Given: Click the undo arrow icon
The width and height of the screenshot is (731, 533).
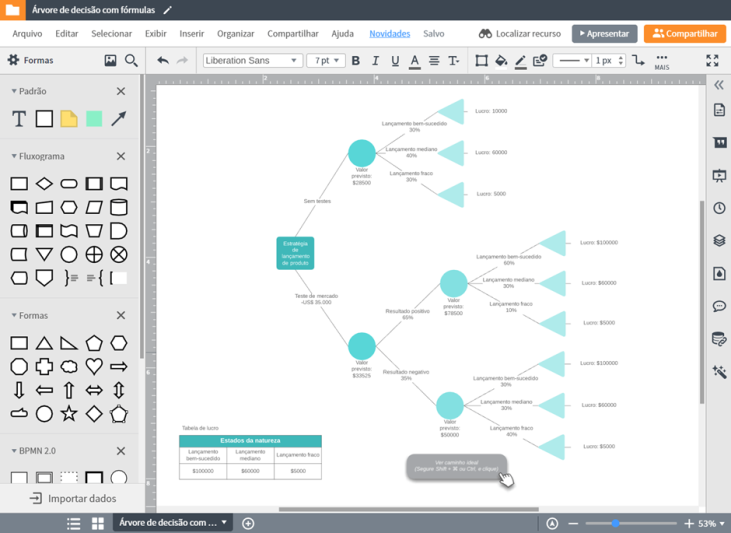Looking at the screenshot, I should point(163,61).
